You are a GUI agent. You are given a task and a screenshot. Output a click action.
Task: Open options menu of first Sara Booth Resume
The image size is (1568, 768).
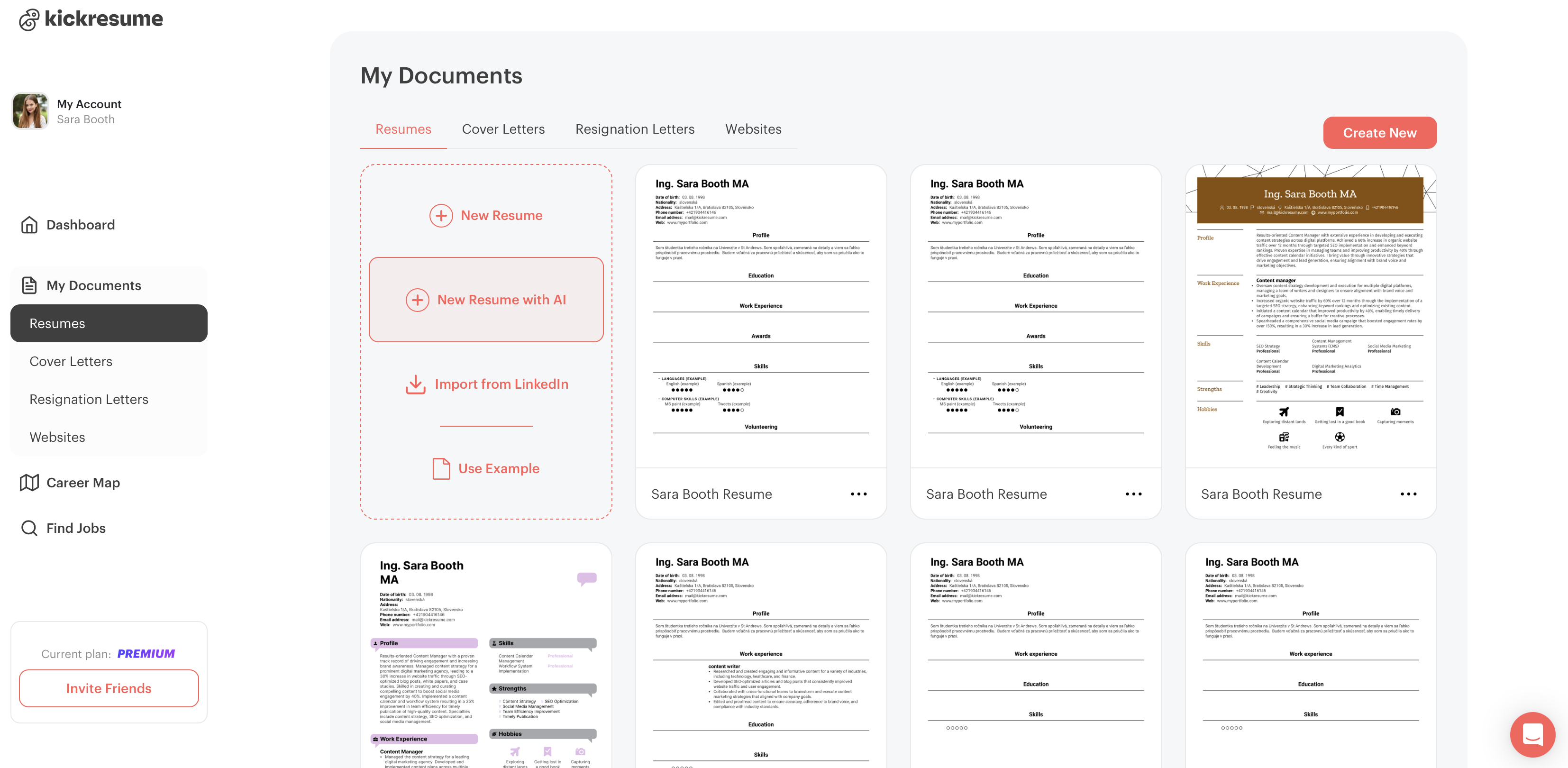click(x=858, y=494)
